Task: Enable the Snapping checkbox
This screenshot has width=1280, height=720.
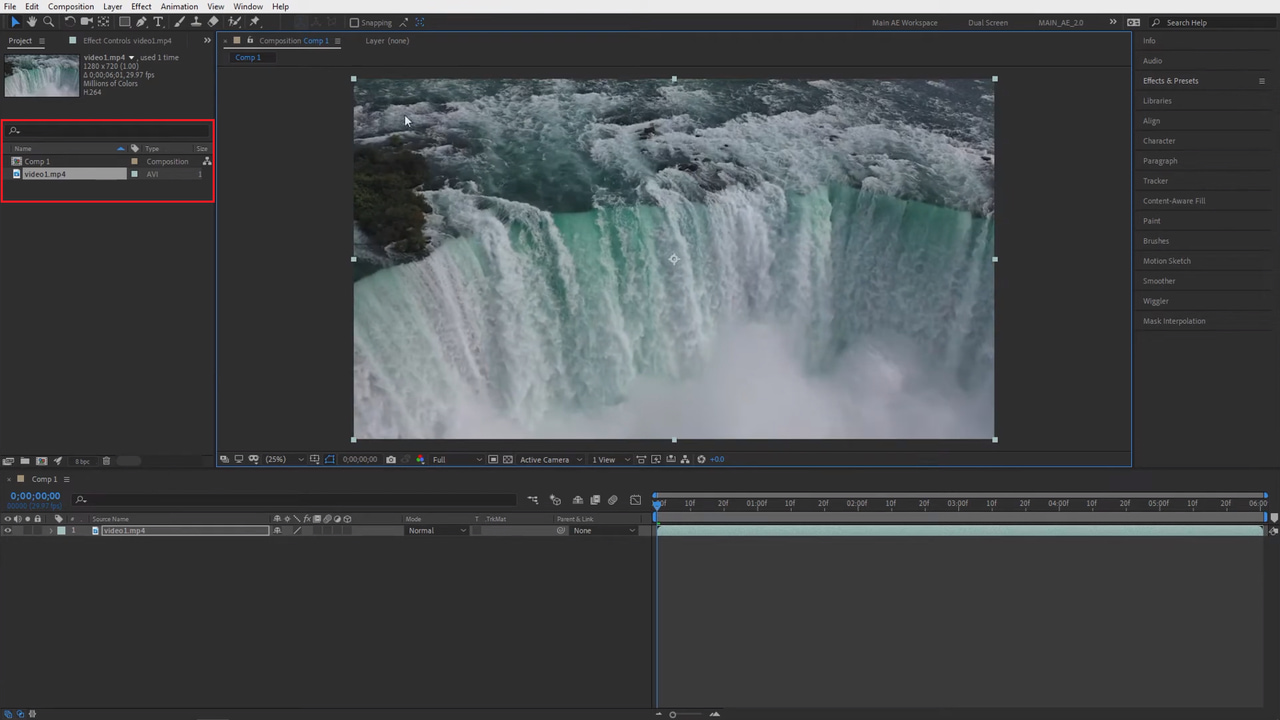Action: point(354,22)
